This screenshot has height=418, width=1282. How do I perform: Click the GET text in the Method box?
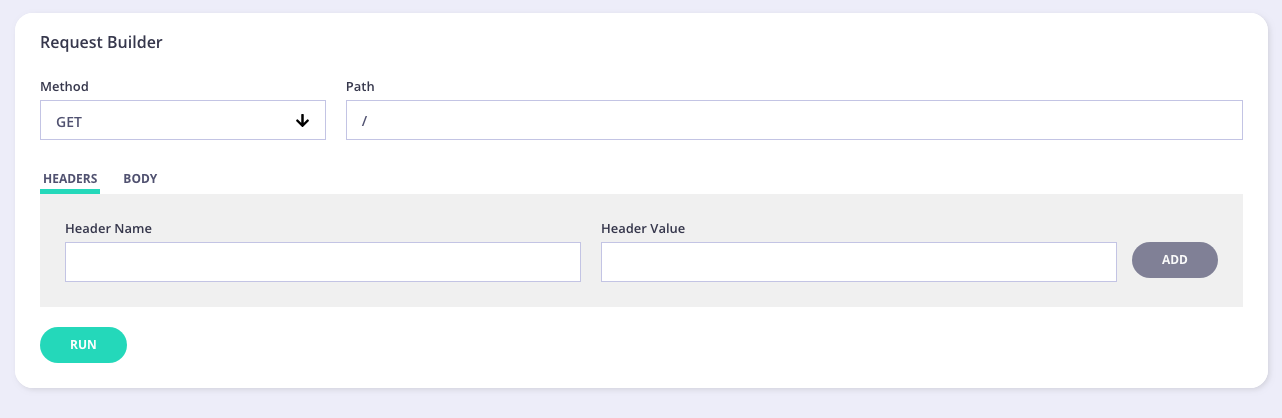pos(69,121)
